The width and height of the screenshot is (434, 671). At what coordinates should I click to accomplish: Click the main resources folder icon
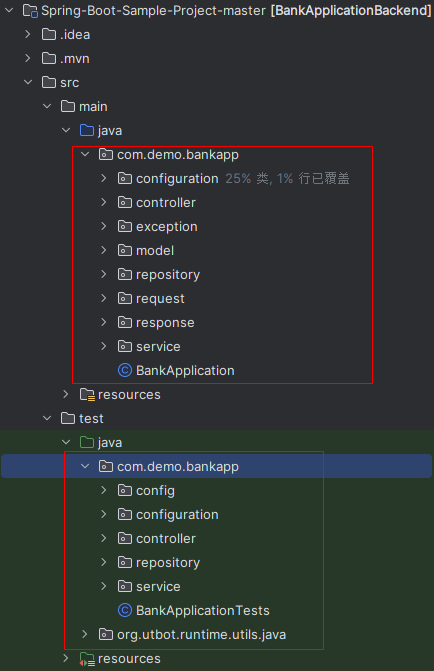[87, 394]
